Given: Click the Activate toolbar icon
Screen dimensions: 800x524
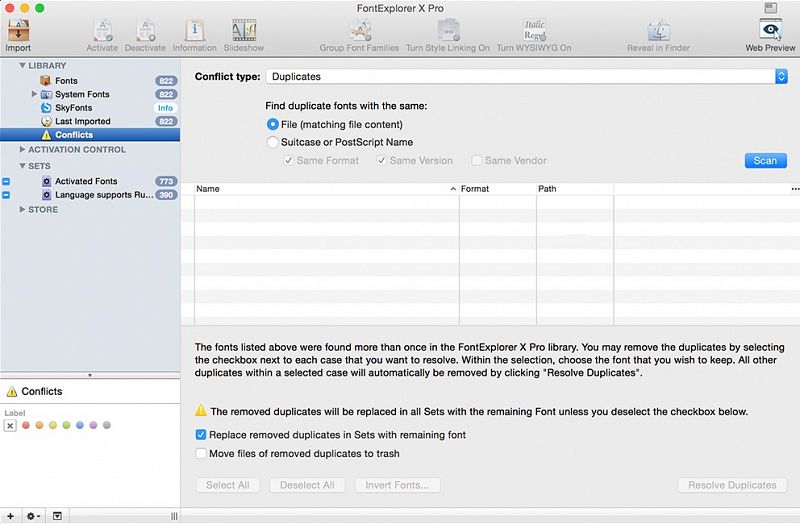Looking at the screenshot, I should (x=102, y=32).
